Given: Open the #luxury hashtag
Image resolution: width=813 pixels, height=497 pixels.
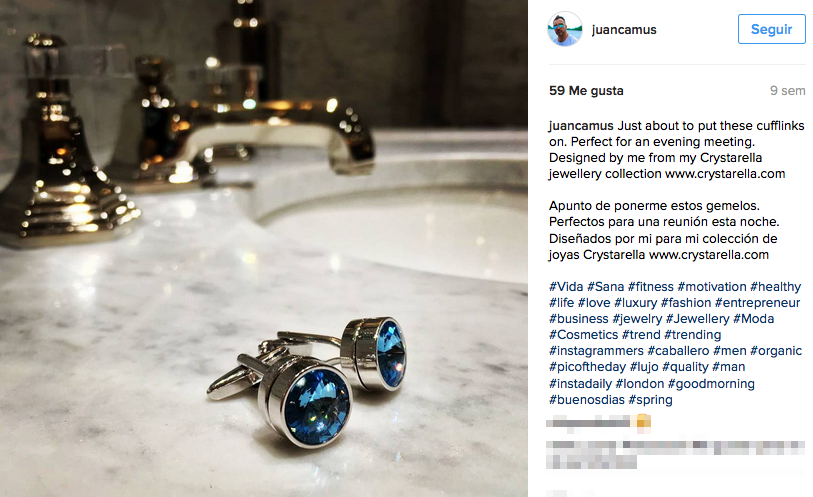Looking at the screenshot, I should point(635,303).
